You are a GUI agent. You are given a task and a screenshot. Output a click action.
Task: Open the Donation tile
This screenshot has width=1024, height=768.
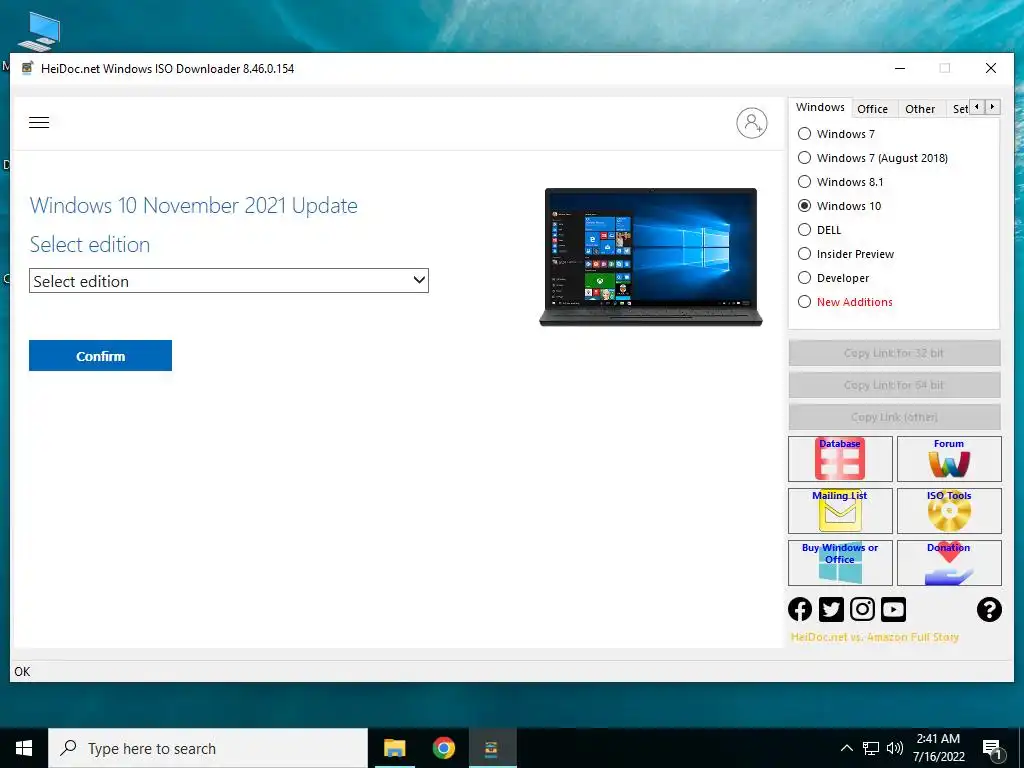click(x=949, y=562)
